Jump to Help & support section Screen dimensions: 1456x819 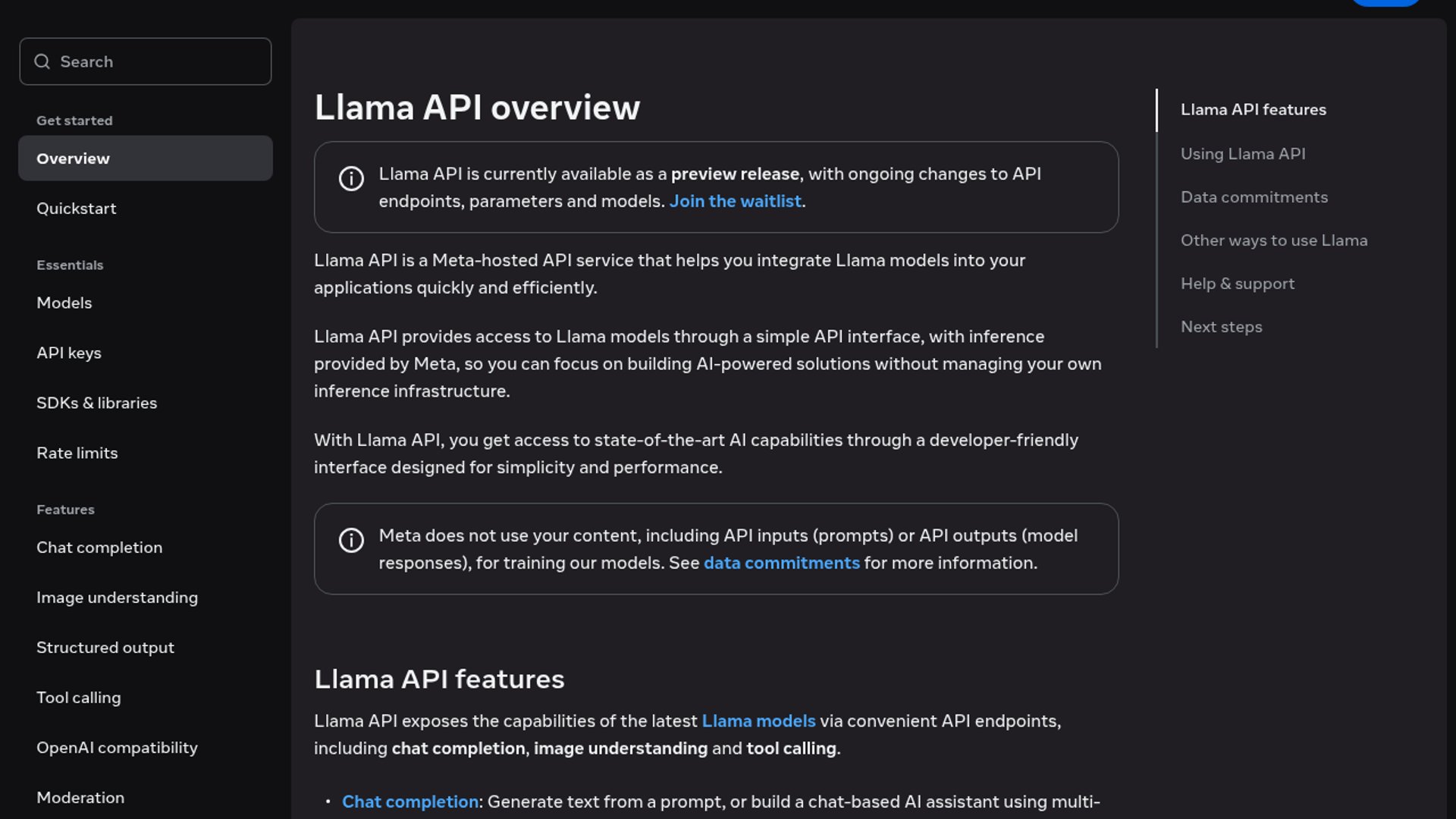pos(1238,284)
